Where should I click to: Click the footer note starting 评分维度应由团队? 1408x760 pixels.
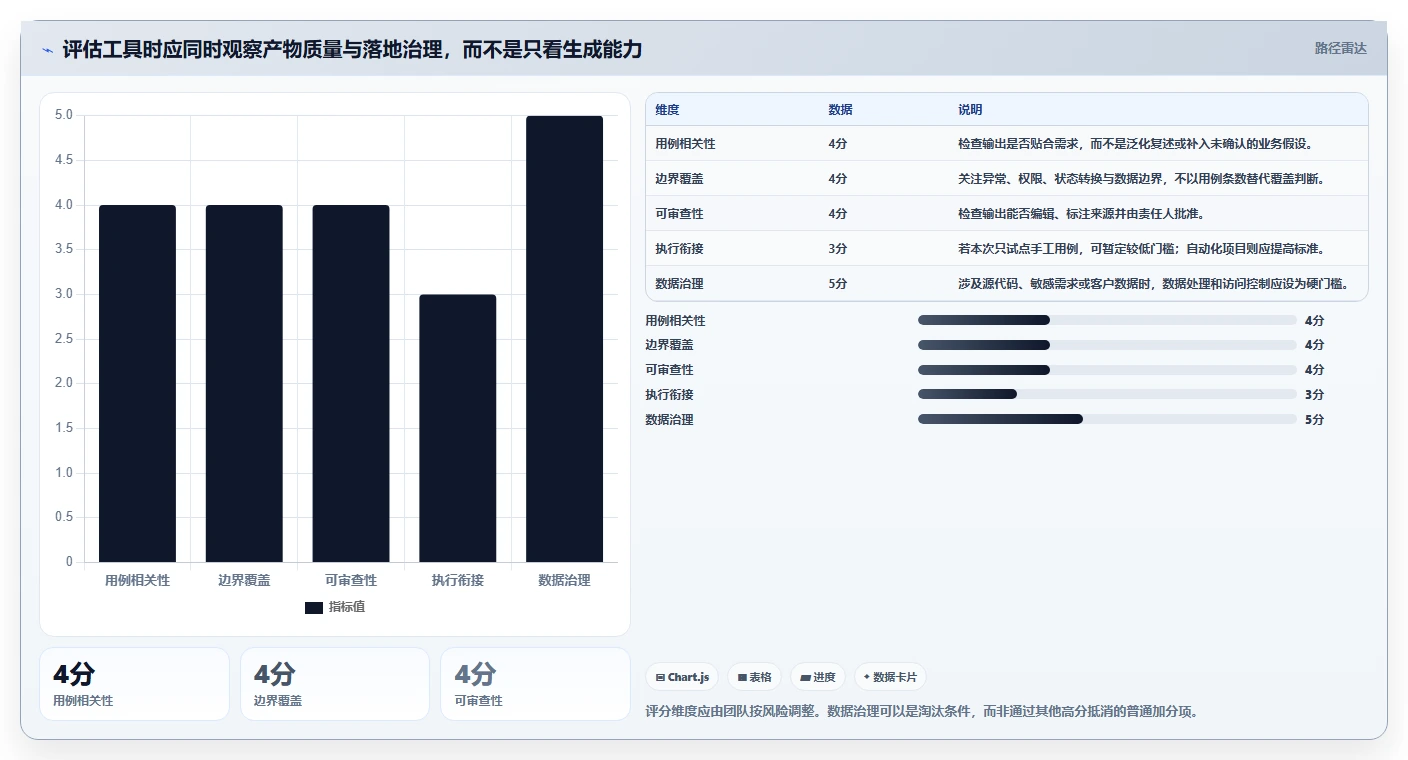pyautogui.click(x=922, y=712)
